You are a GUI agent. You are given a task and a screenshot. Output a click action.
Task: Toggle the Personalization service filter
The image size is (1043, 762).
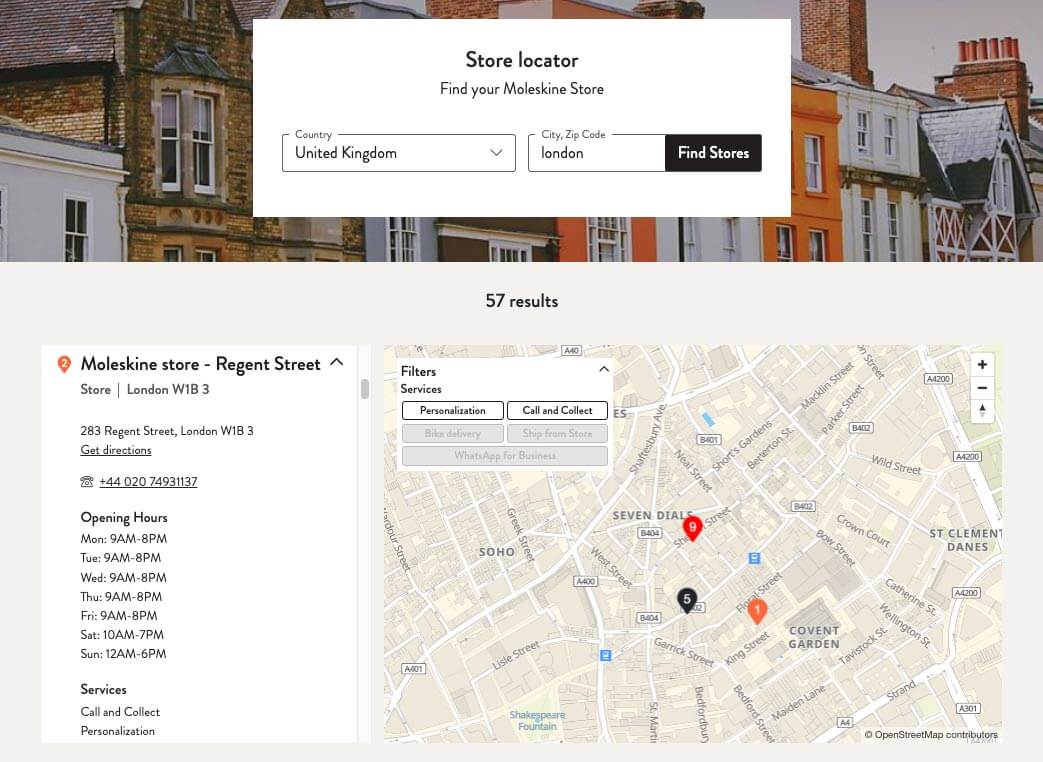(x=452, y=410)
